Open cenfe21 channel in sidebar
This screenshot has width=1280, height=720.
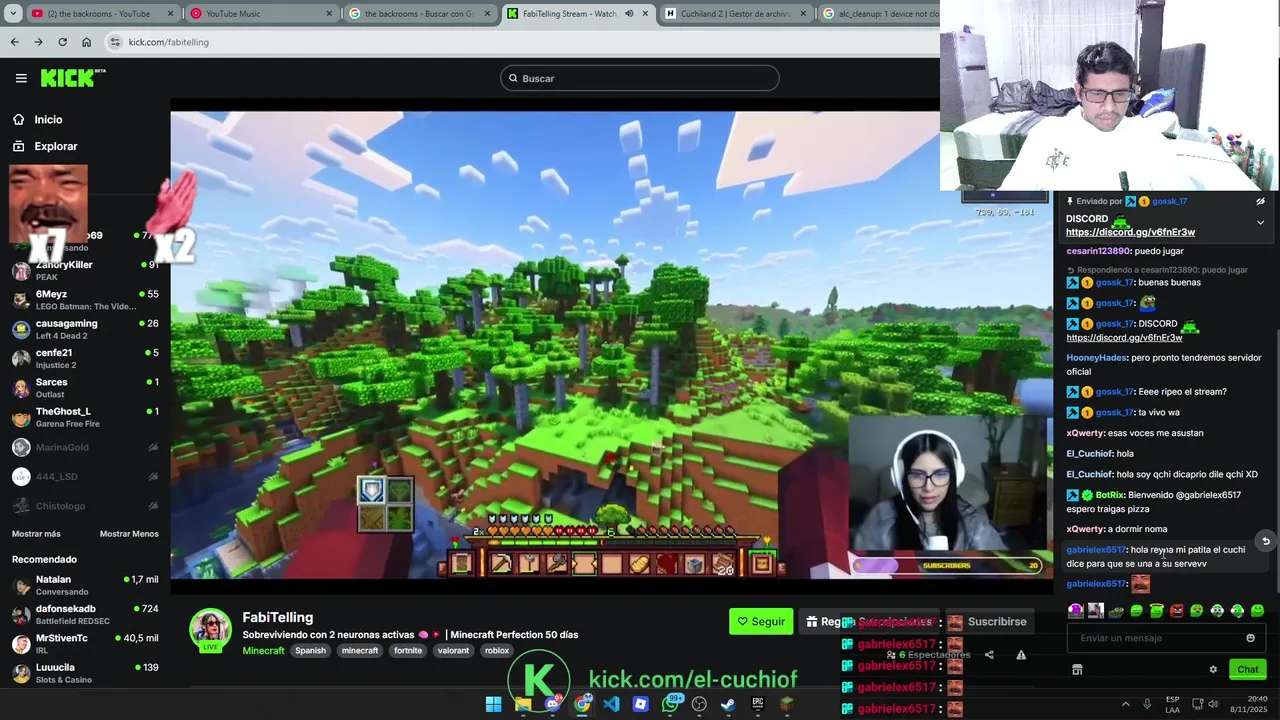(85, 358)
